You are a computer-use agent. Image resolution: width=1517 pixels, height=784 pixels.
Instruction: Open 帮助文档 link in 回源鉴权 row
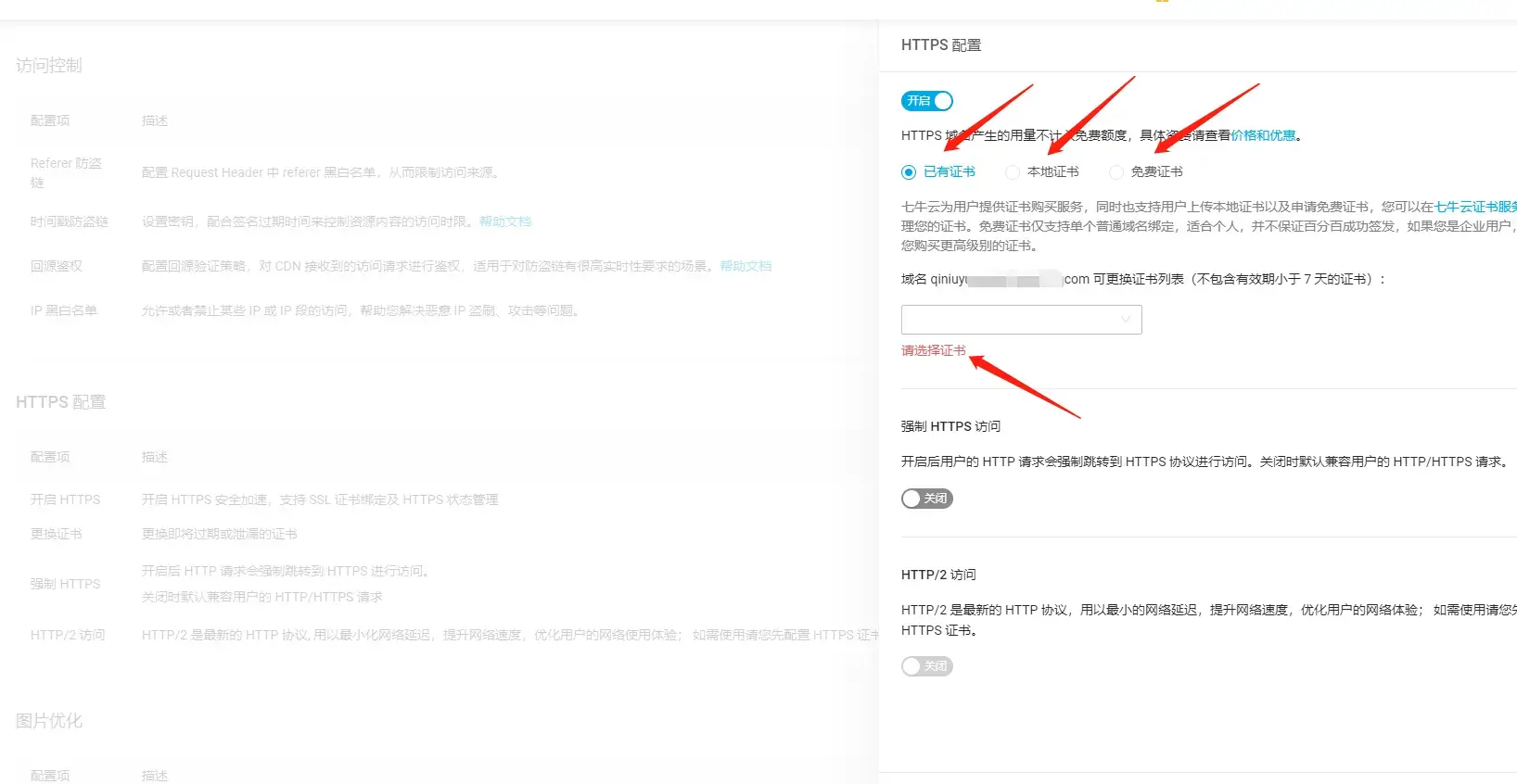[x=746, y=266]
